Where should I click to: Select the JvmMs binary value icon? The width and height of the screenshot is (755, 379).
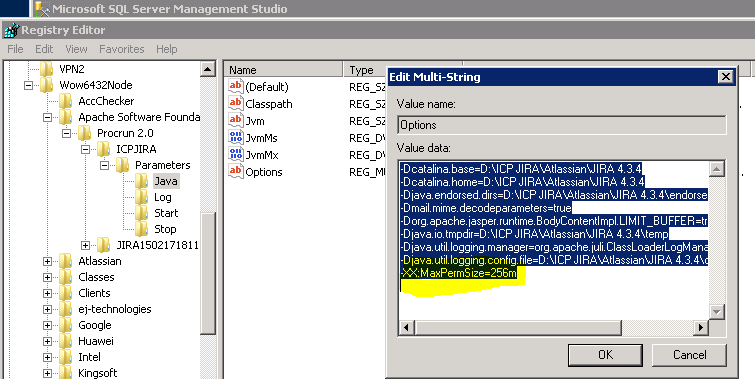coord(235,137)
